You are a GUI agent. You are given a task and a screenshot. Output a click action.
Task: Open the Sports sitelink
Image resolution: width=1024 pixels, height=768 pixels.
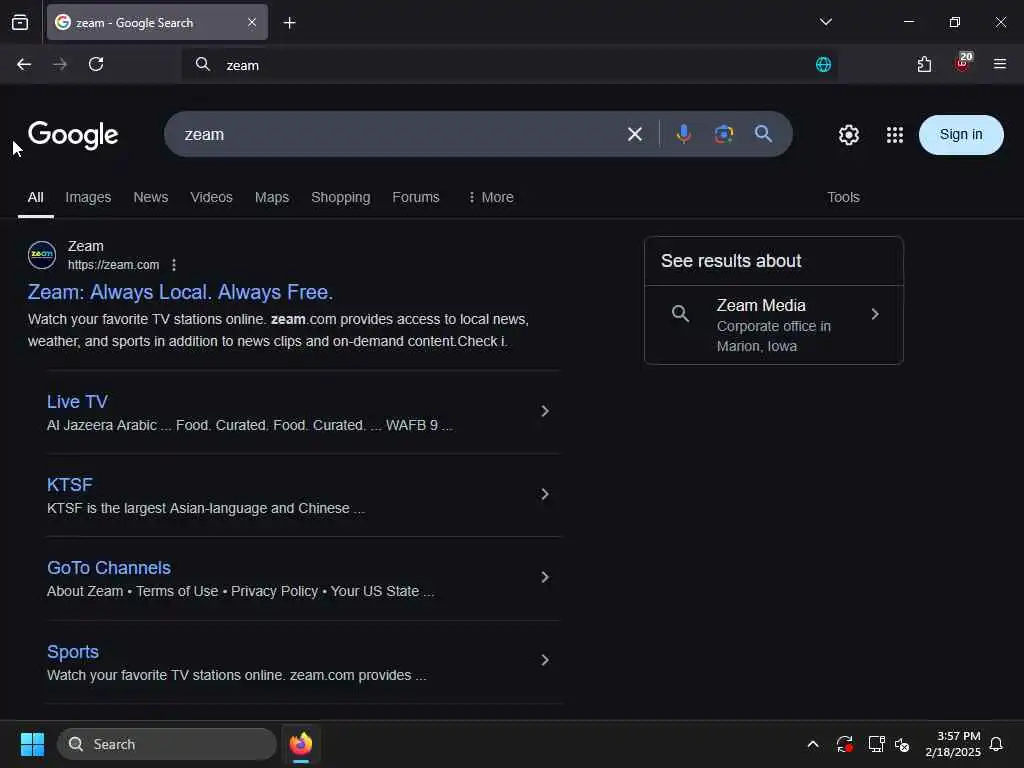(x=73, y=652)
